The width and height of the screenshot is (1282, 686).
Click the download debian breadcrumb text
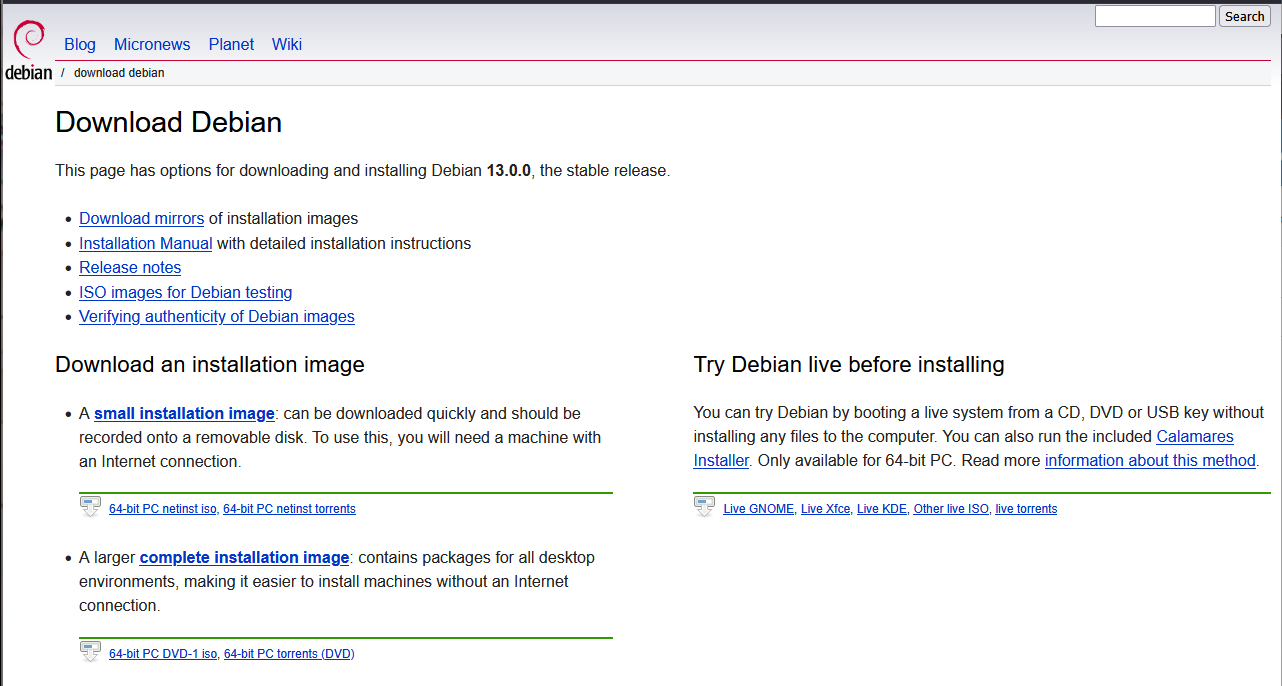(x=119, y=73)
